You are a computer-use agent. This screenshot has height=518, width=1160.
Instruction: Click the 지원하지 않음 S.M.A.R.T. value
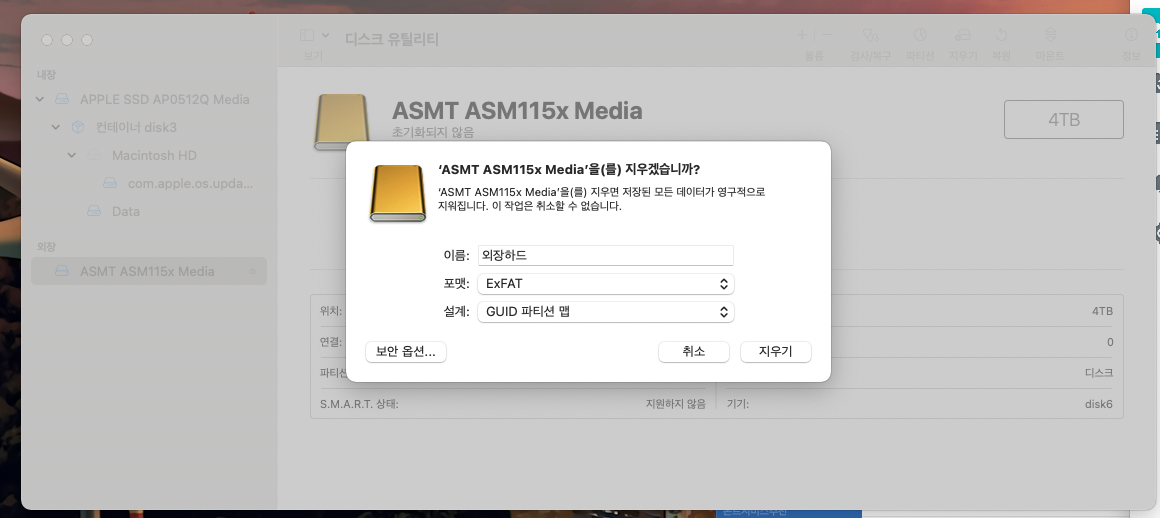click(x=675, y=404)
